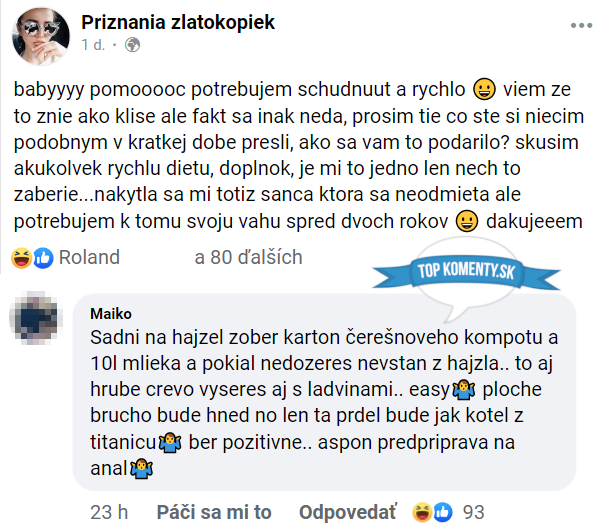Click the comment timestamp "23 h"
This screenshot has width=604, height=531.
point(109,512)
